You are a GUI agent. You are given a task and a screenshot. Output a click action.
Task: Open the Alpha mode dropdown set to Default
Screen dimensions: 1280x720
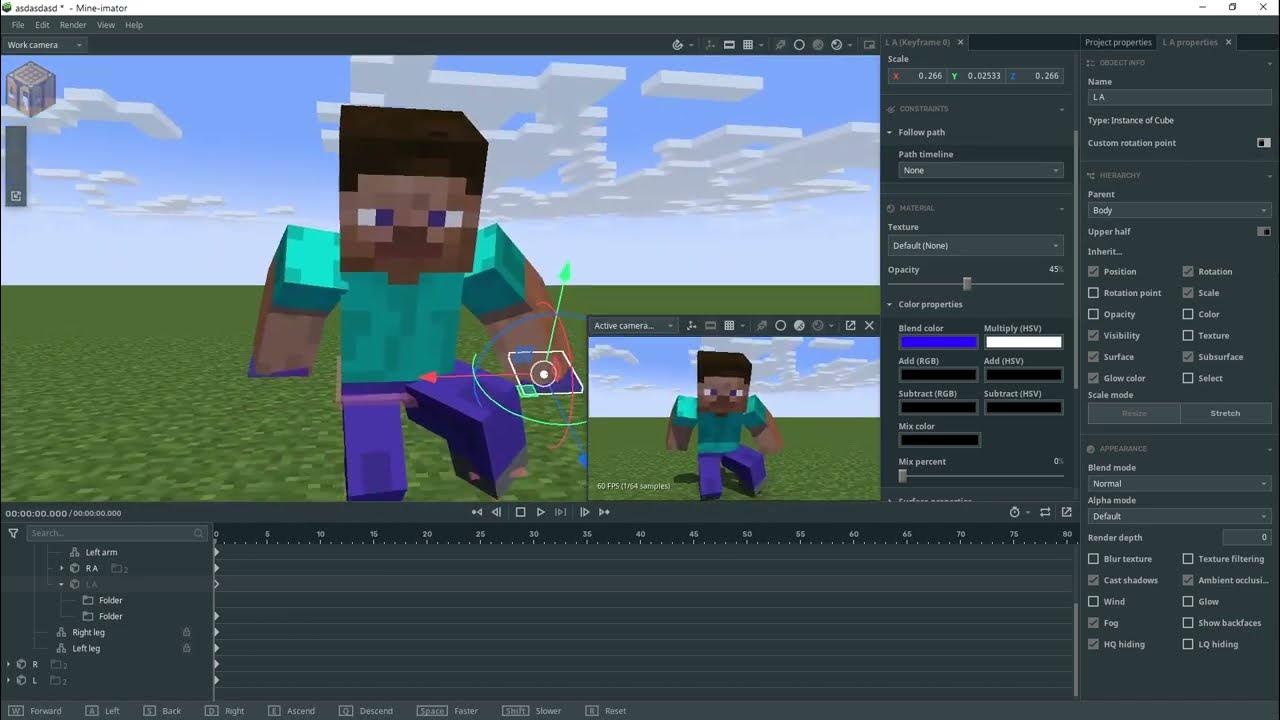click(x=1179, y=516)
